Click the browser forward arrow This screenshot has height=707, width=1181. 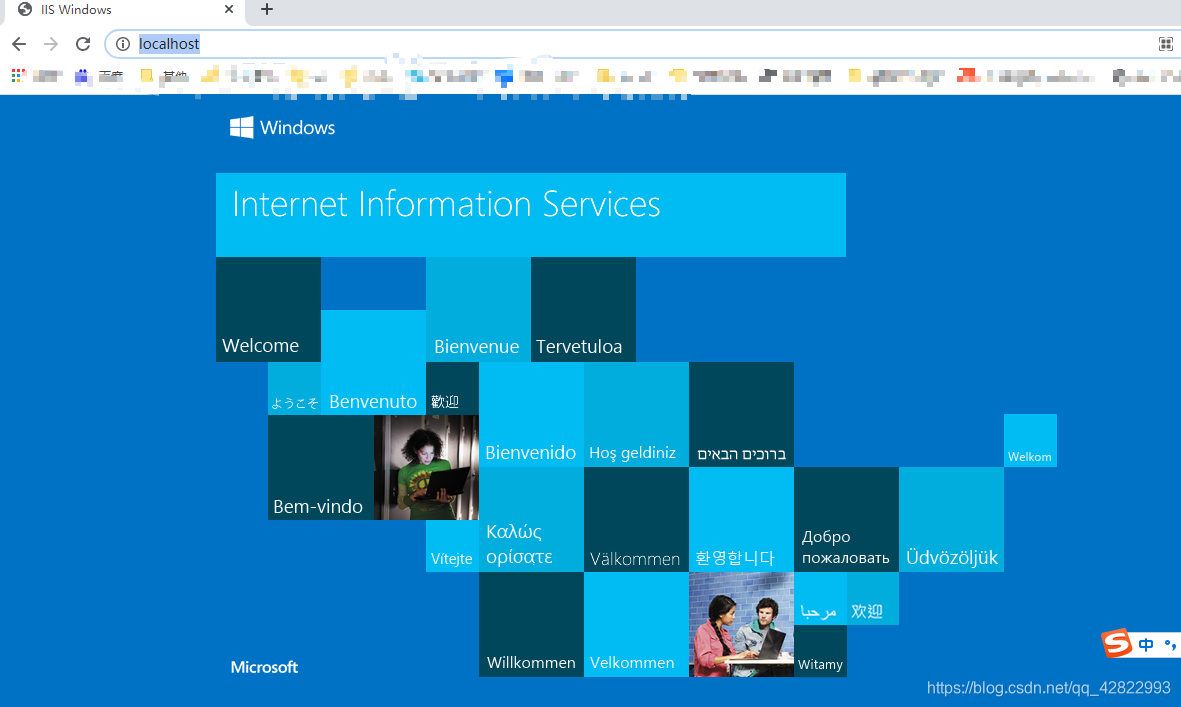click(50, 44)
